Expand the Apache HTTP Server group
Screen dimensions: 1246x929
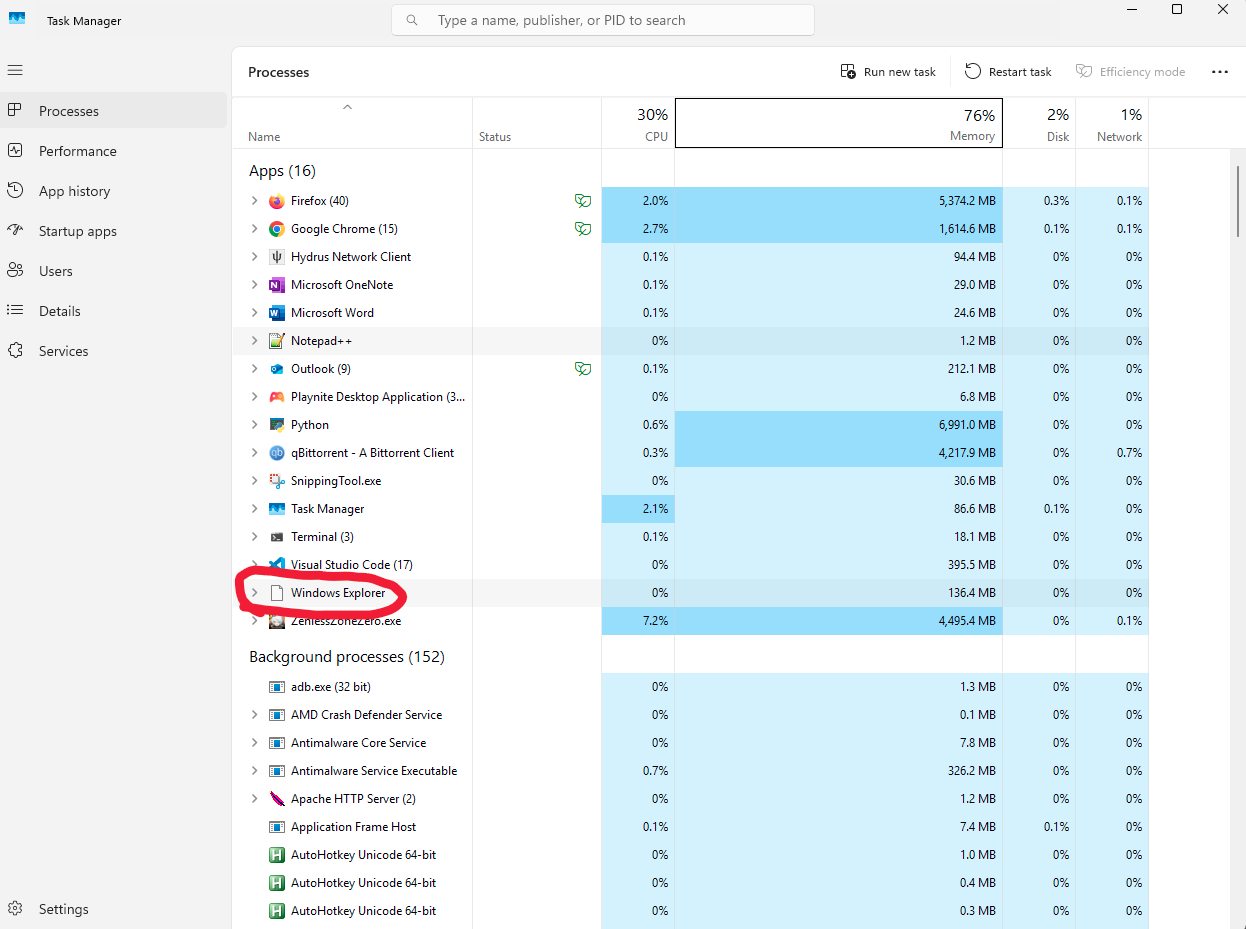point(254,799)
